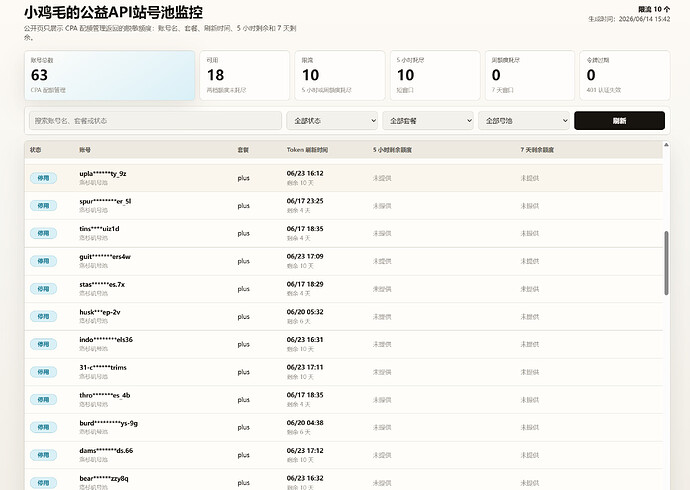Select account name burd*********ys-9g
This screenshot has height=490, width=690.
[x=108, y=423]
